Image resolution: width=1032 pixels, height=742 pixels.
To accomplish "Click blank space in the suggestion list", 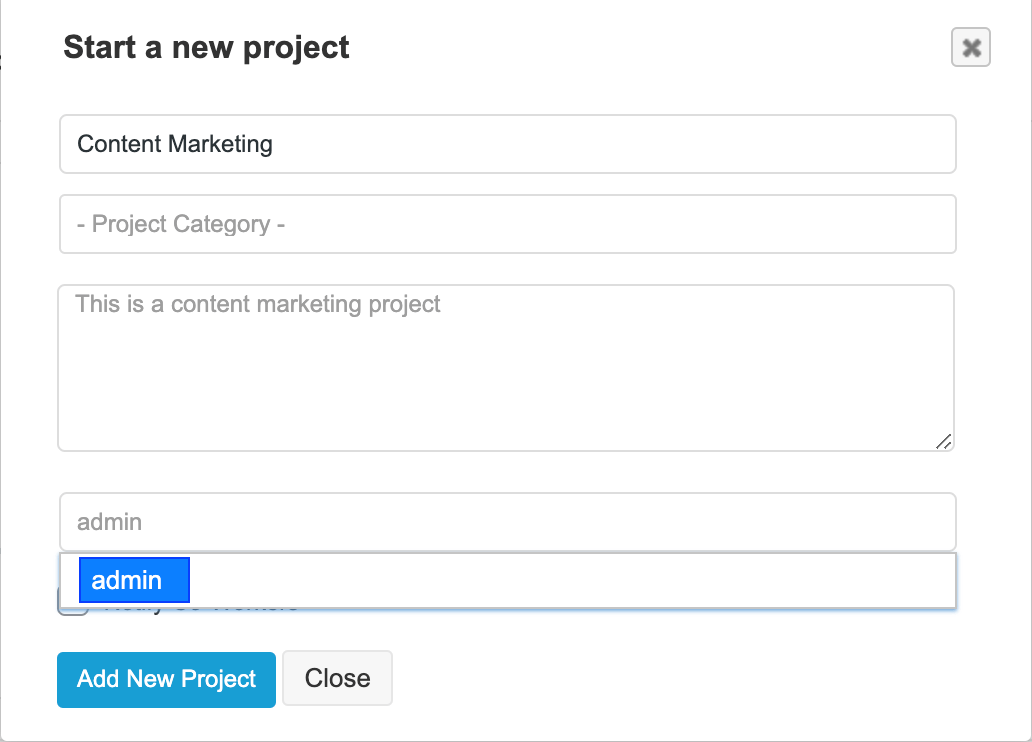I will point(570,581).
